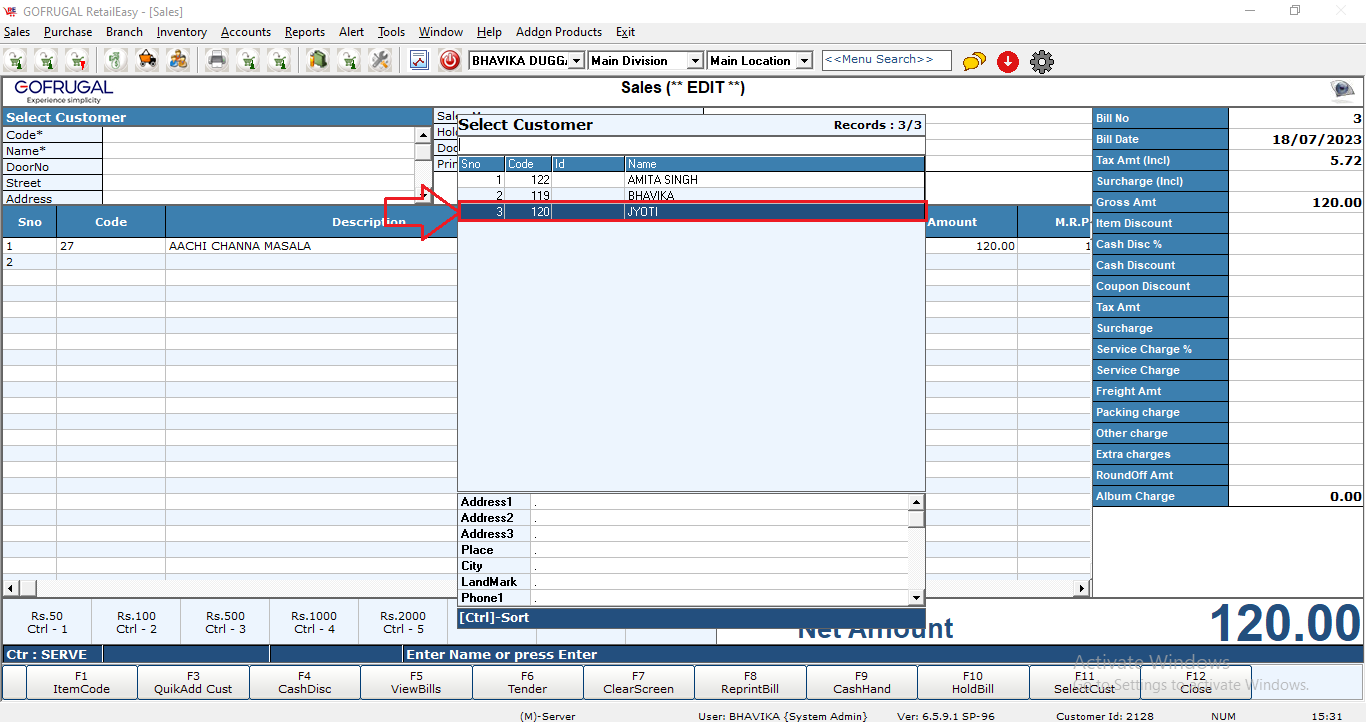Open the Addon Products menu

(559, 32)
